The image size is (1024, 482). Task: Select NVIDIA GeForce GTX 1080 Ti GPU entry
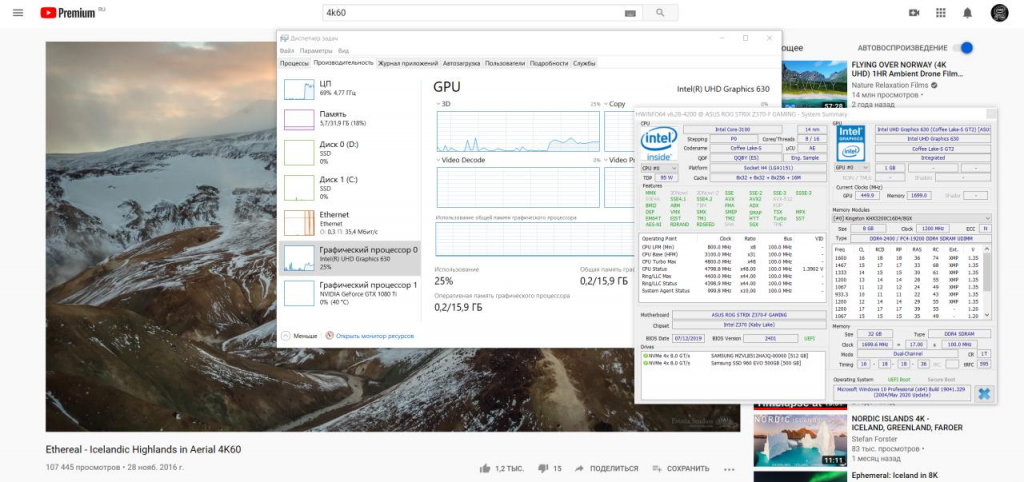[x=351, y=292]
